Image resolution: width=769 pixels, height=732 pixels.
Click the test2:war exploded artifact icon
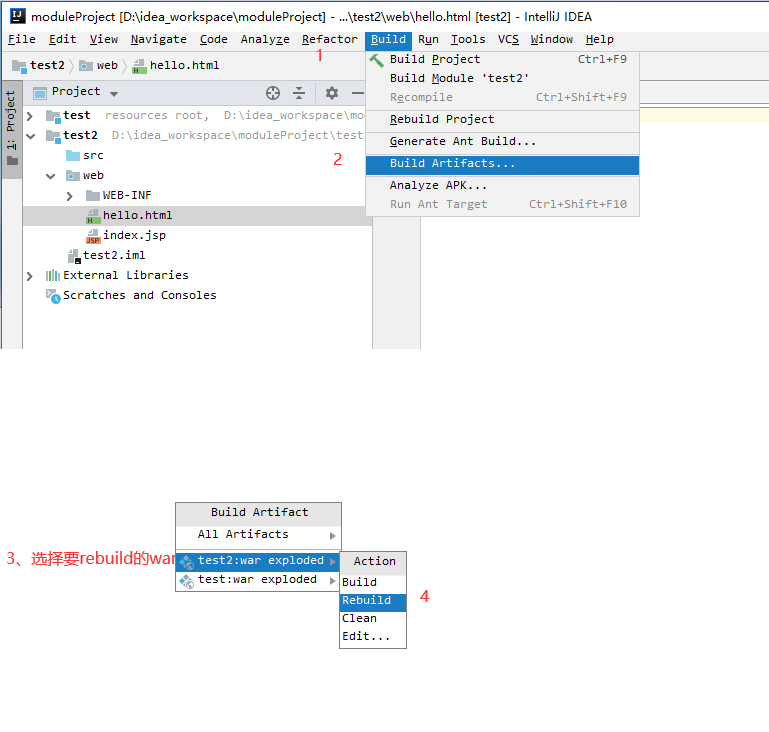point(186,561)
